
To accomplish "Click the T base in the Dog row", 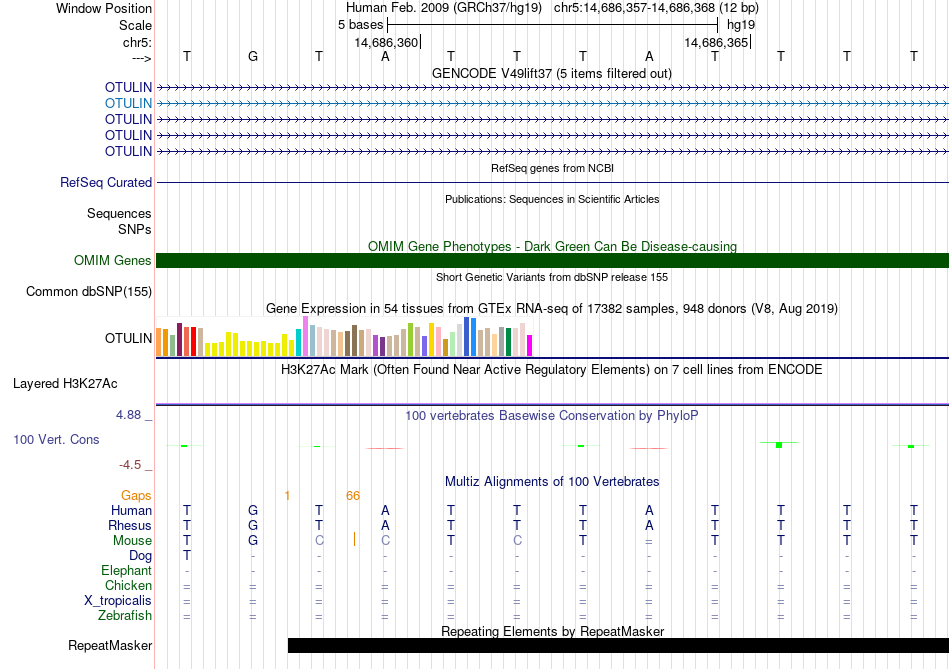I will click(x=187, y=556).
